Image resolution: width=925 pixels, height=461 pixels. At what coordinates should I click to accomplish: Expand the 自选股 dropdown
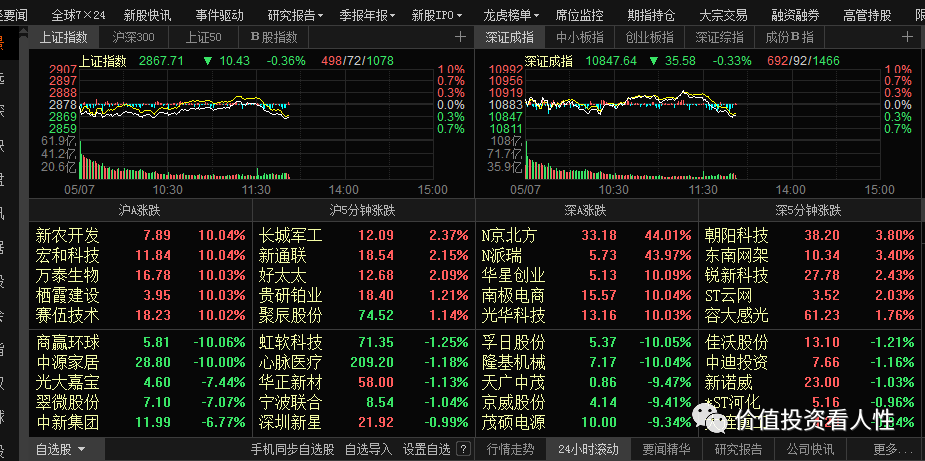pos(61,449)
